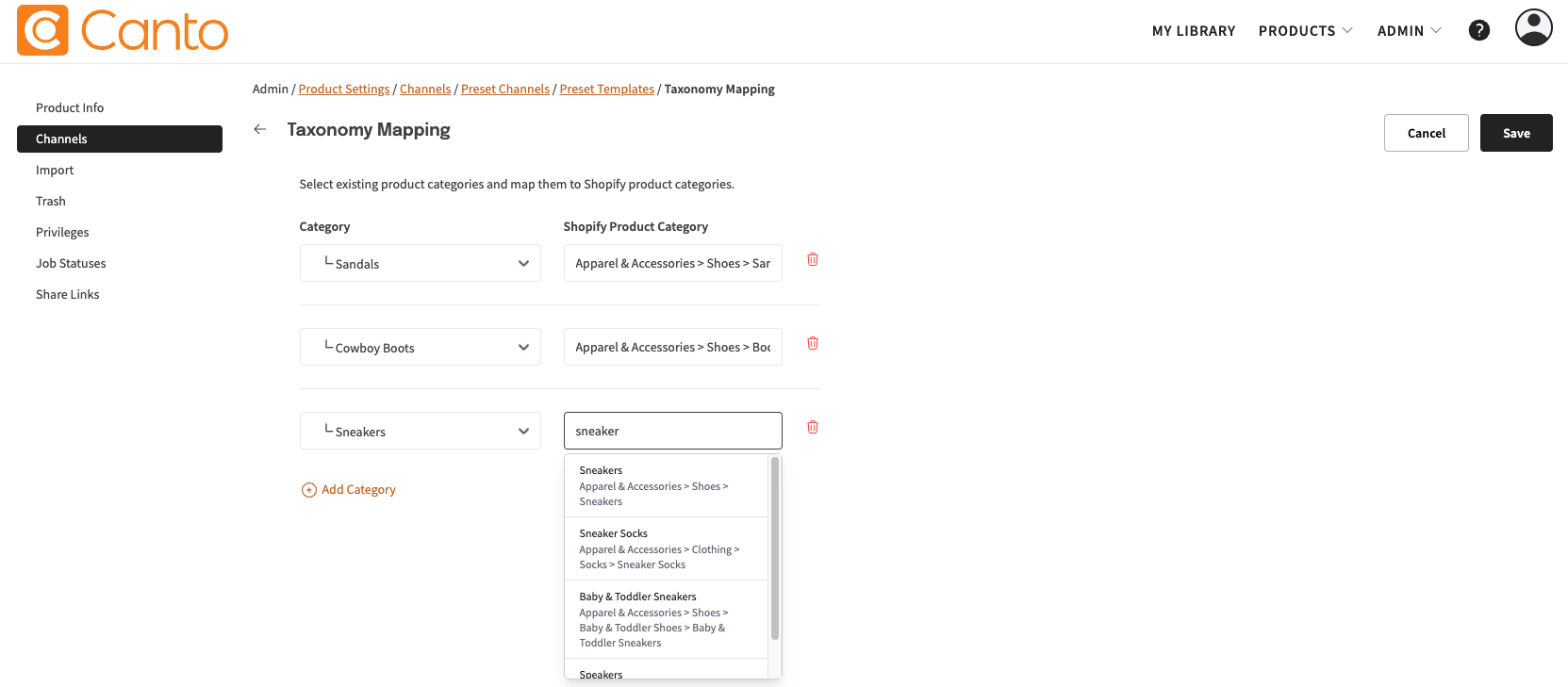Open Job Statuses in the sidebar
The width and height of the screenshot is (1568, 687).
pyautogui.click(x=120, y=263)
